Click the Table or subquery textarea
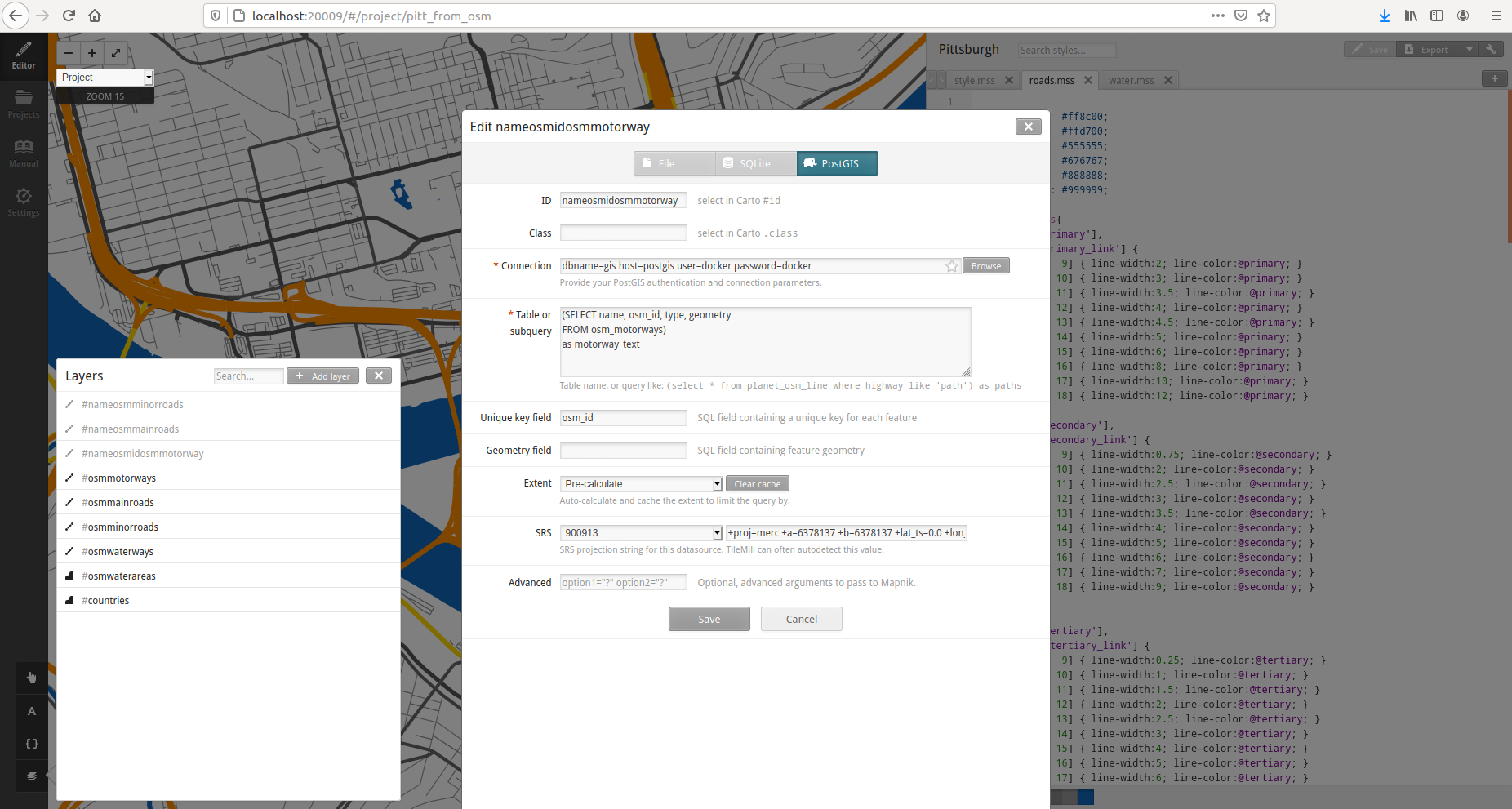This screenshot has height=809, width=1512. (765, 341)
